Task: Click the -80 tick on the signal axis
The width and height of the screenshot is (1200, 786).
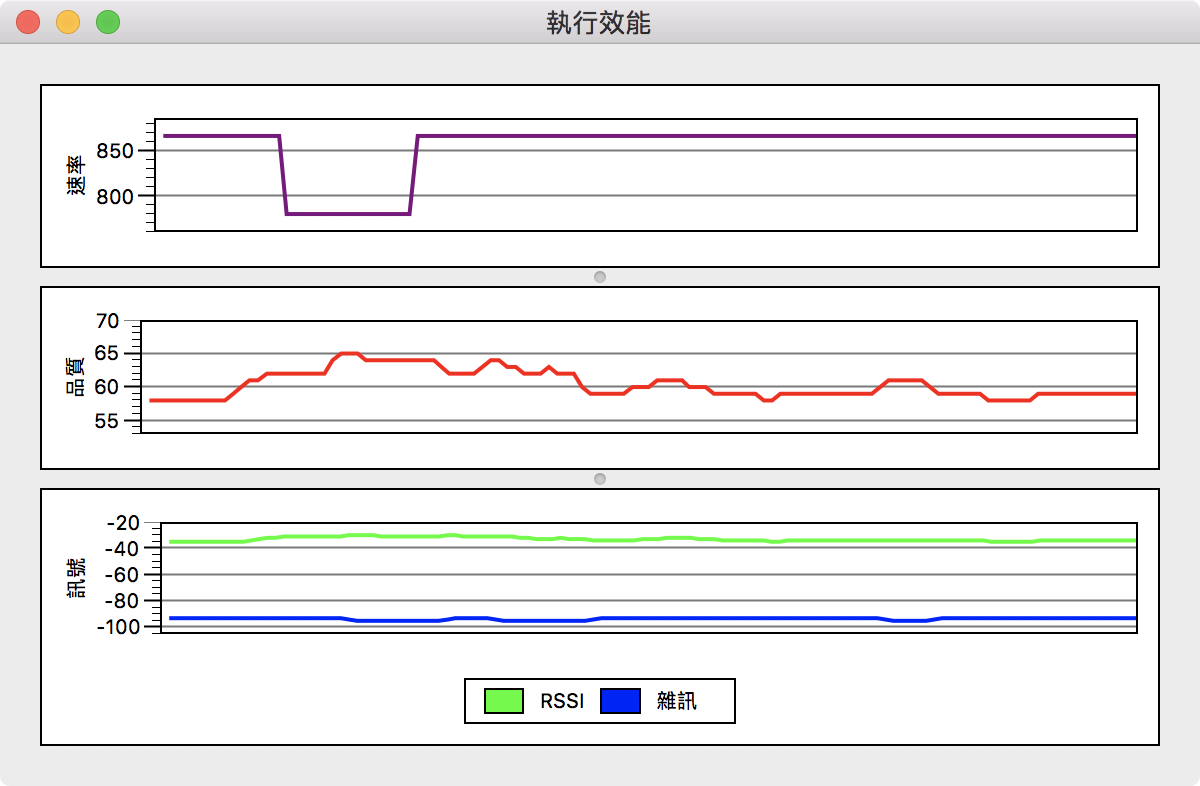Action: [123, 600]
